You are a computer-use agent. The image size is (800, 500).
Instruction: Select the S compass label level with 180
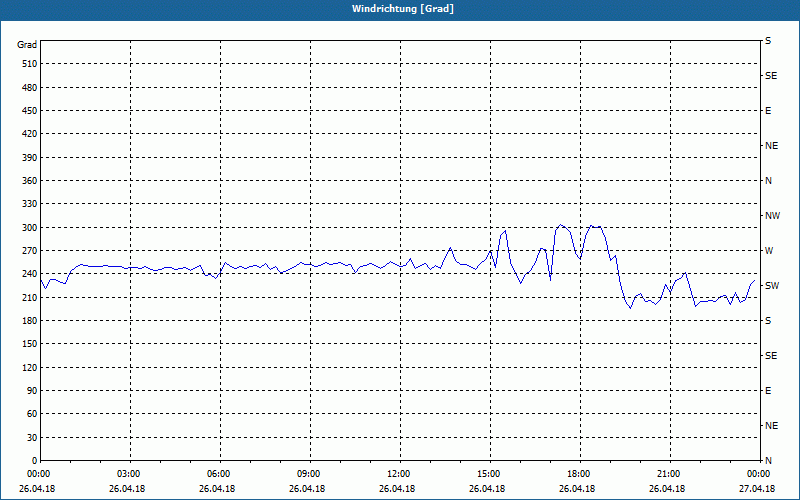(x=768, y=320)
